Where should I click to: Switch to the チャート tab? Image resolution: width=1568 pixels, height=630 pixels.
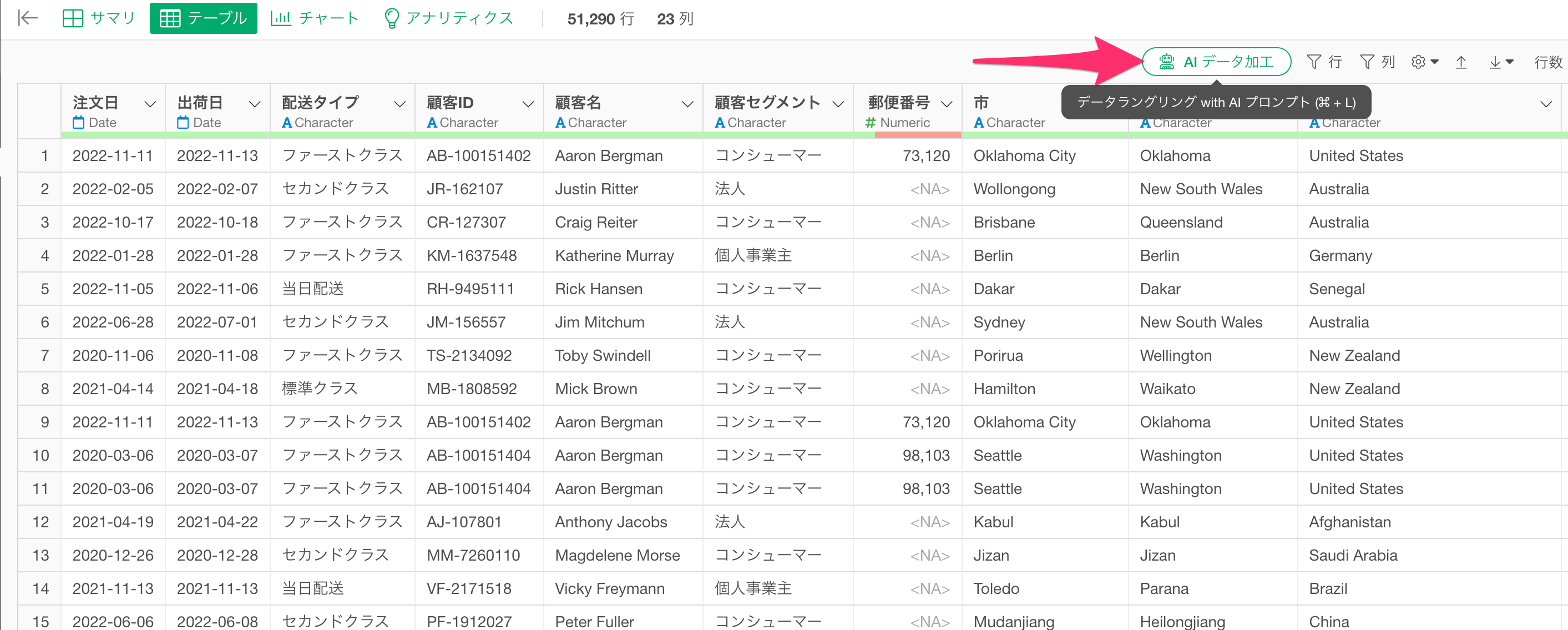(315, 18)
